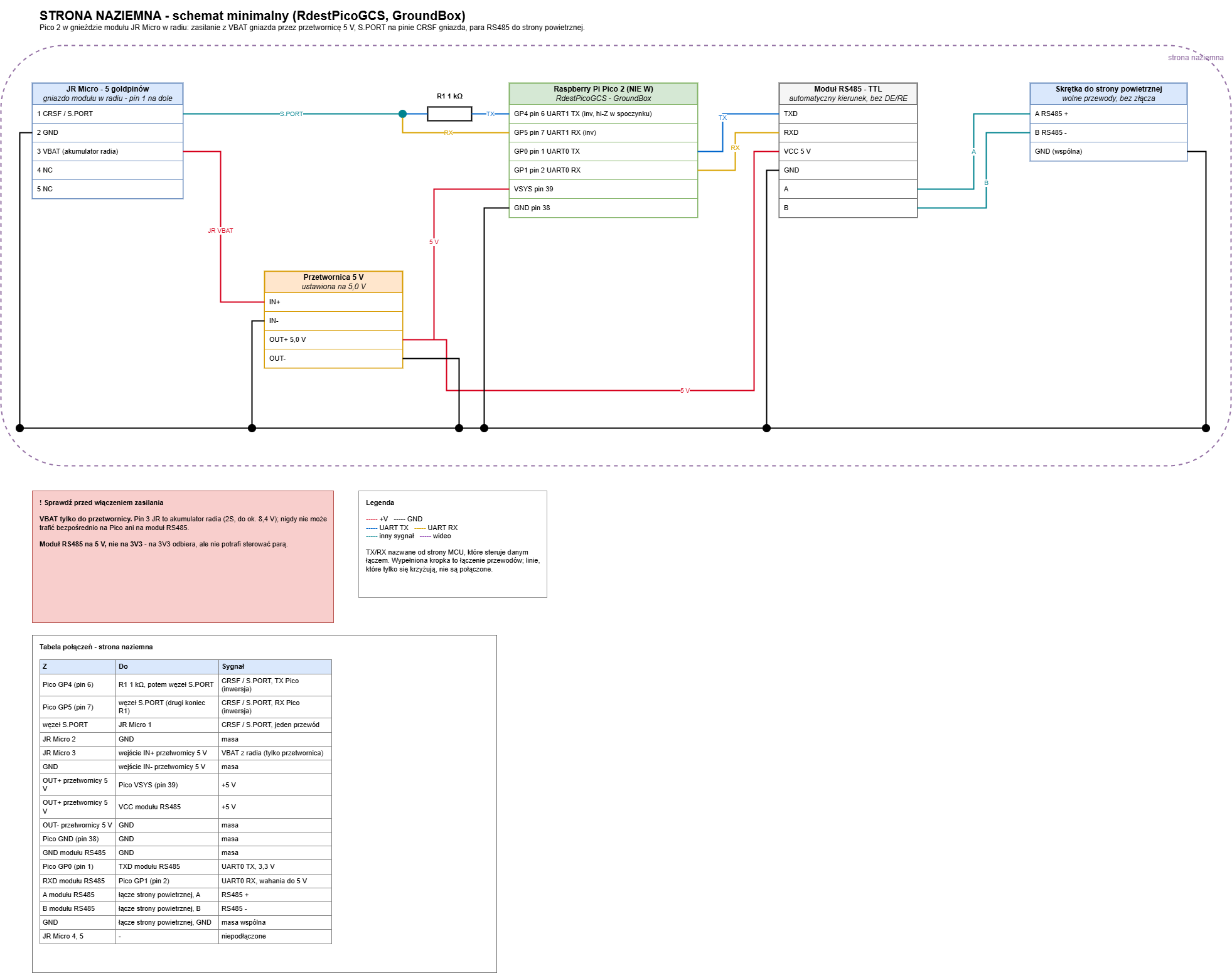This screenshot has width=1232, height=973.
Task: Select the 'Przetwornica 5 V' header
Action: click(333, 282)
